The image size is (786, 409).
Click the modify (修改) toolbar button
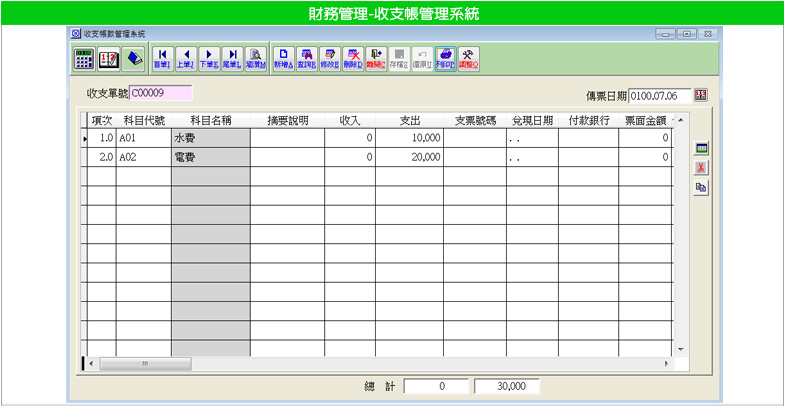(329, 58)
